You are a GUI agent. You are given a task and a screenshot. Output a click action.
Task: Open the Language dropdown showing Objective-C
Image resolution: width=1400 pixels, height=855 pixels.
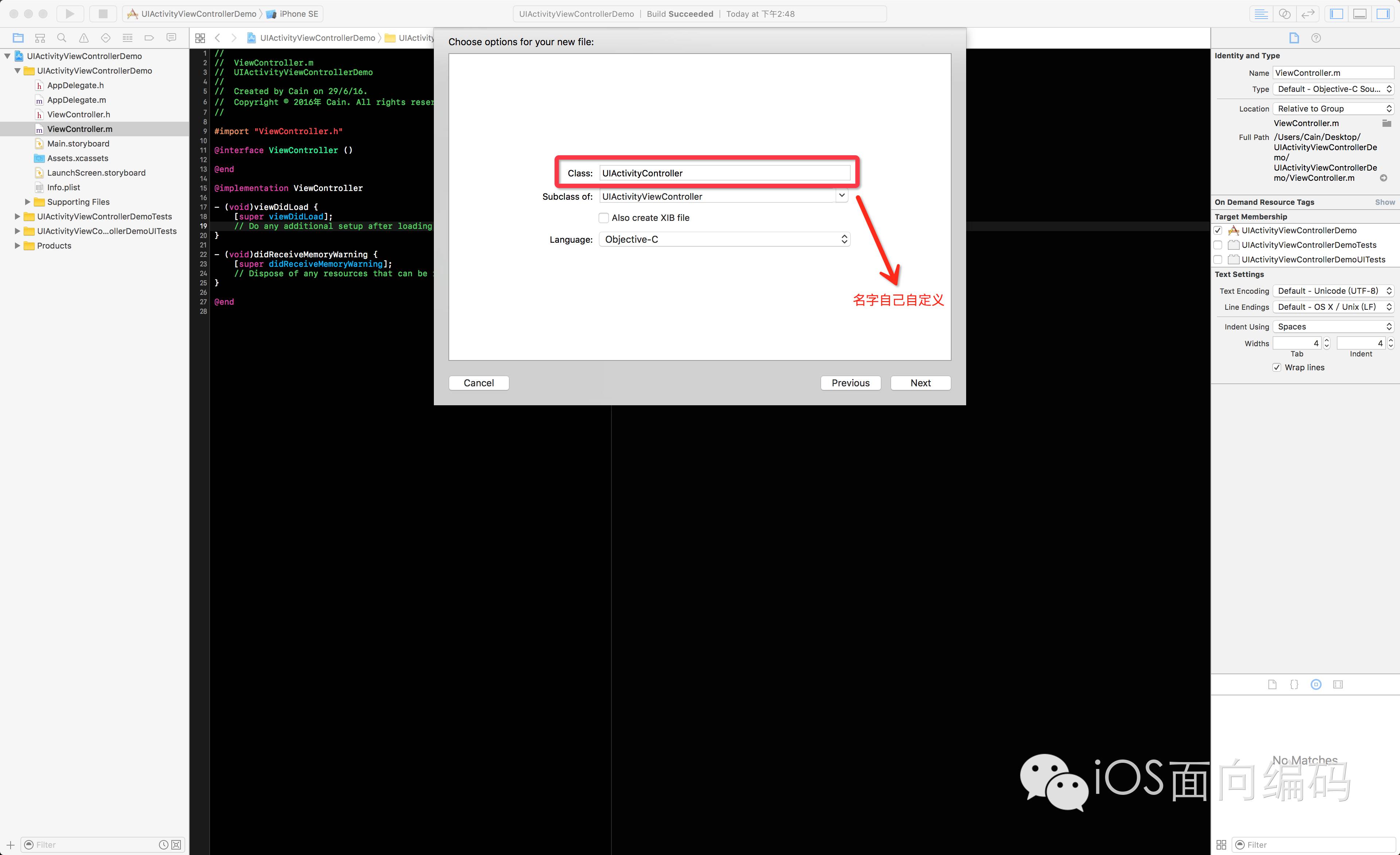(724, 239)
